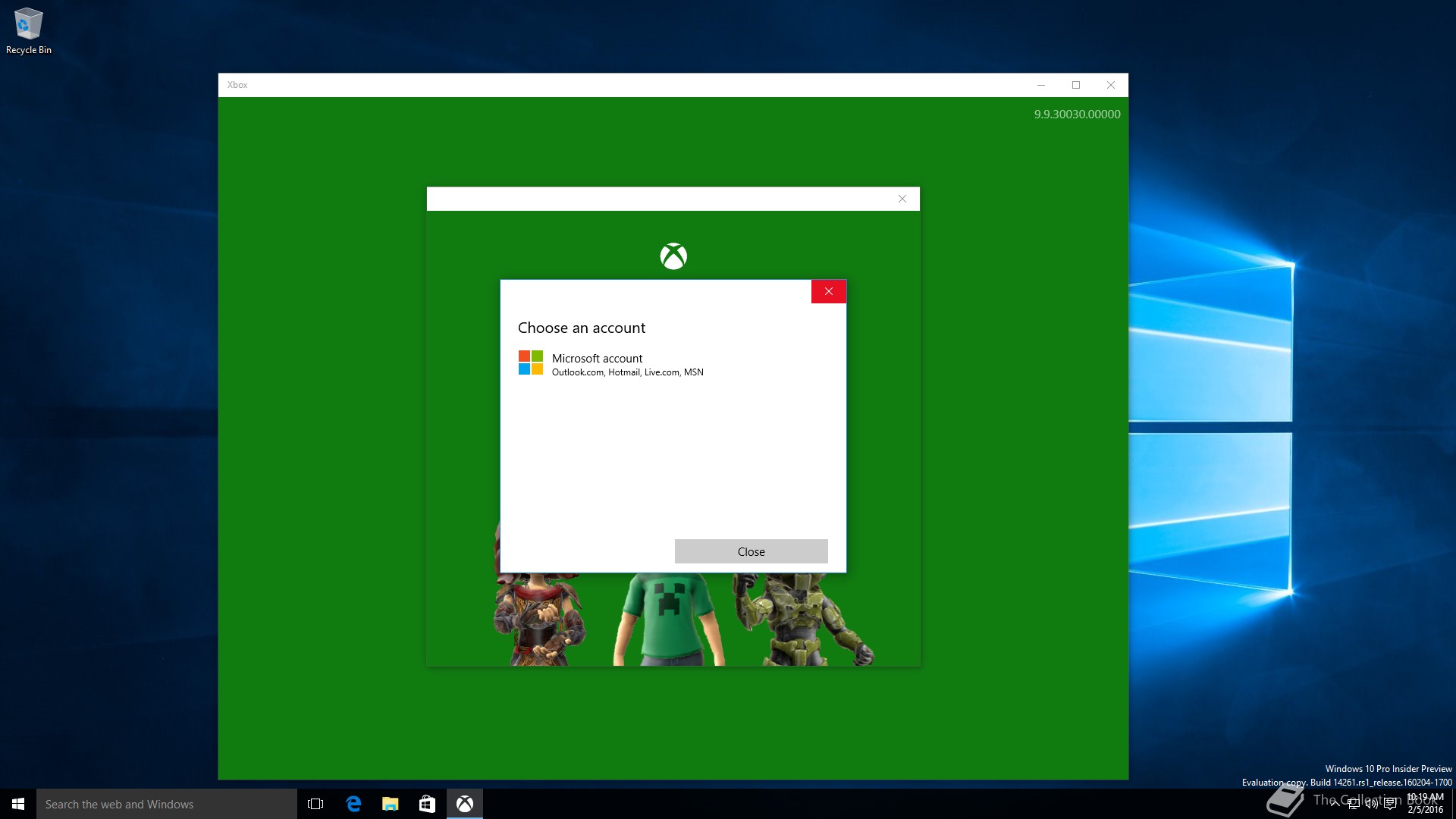Open the Windows Start menu
The width and height of the screenshot is (1456, 819).
coord(18,804)
